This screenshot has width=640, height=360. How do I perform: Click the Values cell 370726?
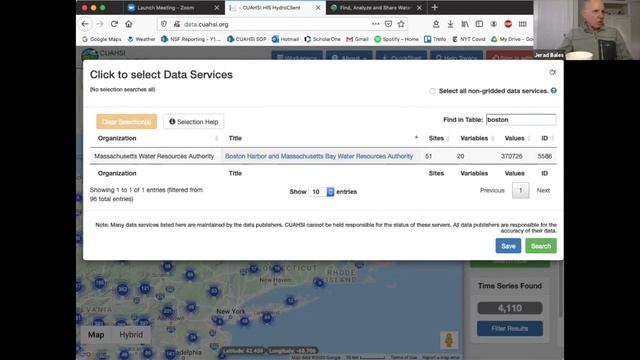(x=512, y=156)
